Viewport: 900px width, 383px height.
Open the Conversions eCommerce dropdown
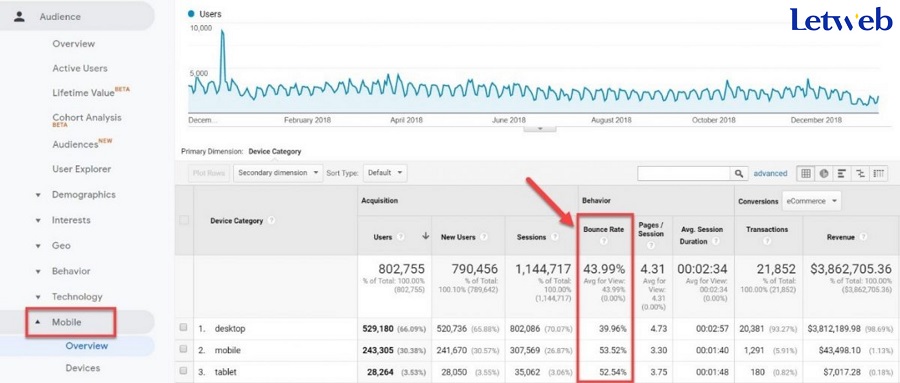[811, 202]
